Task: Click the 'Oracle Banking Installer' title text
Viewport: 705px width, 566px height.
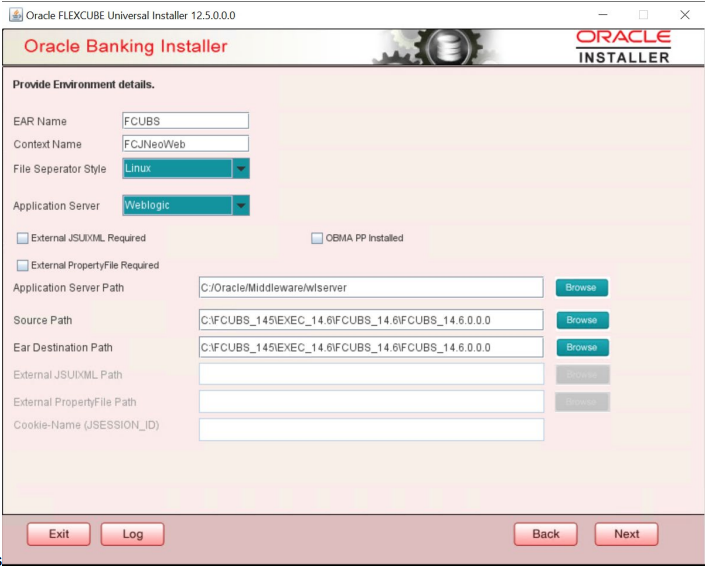Action: coord(125,46)
